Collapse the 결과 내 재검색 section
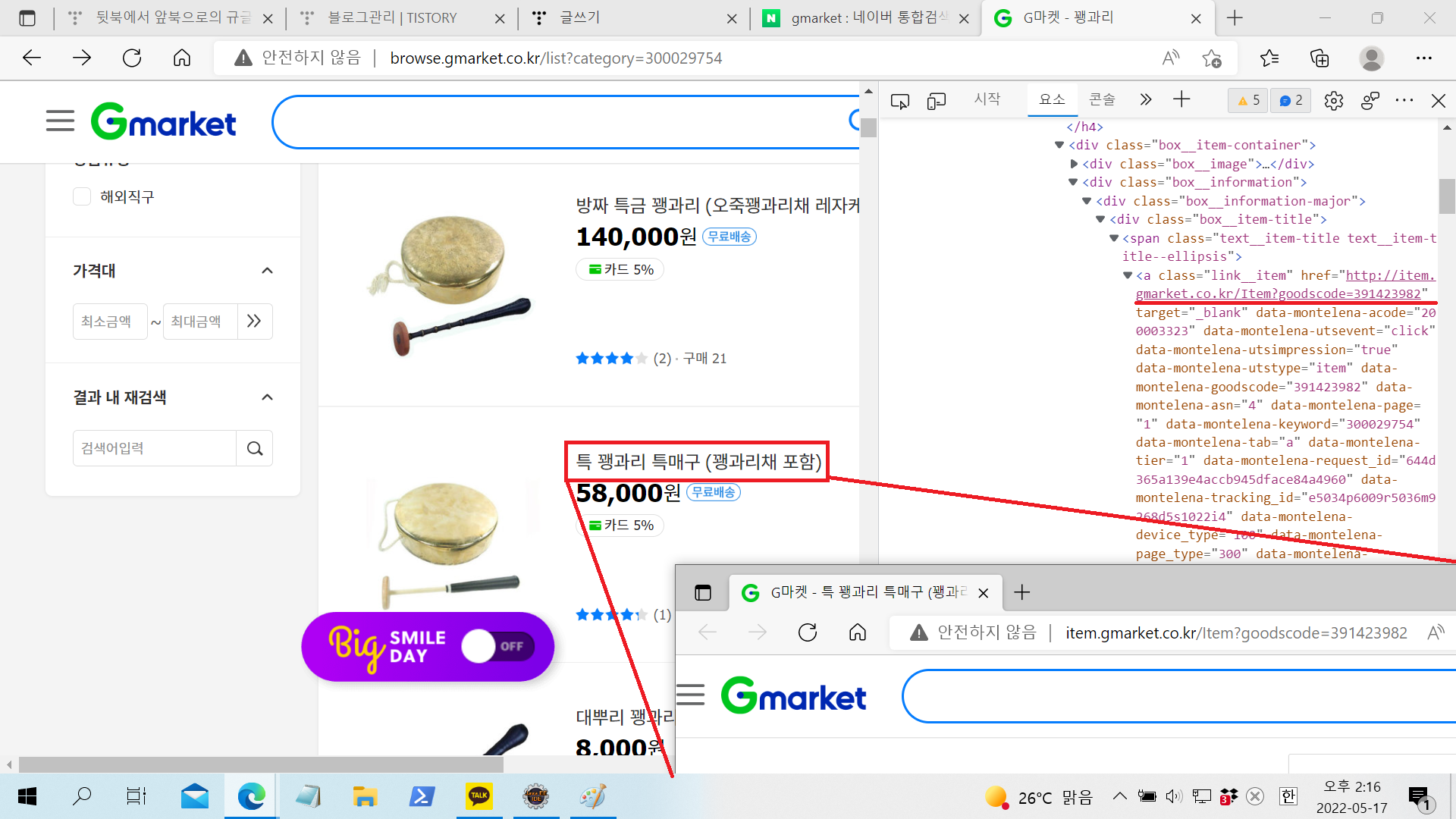Screen dimensions: 1456x819 pyautogui.click(x=267, y=397)
